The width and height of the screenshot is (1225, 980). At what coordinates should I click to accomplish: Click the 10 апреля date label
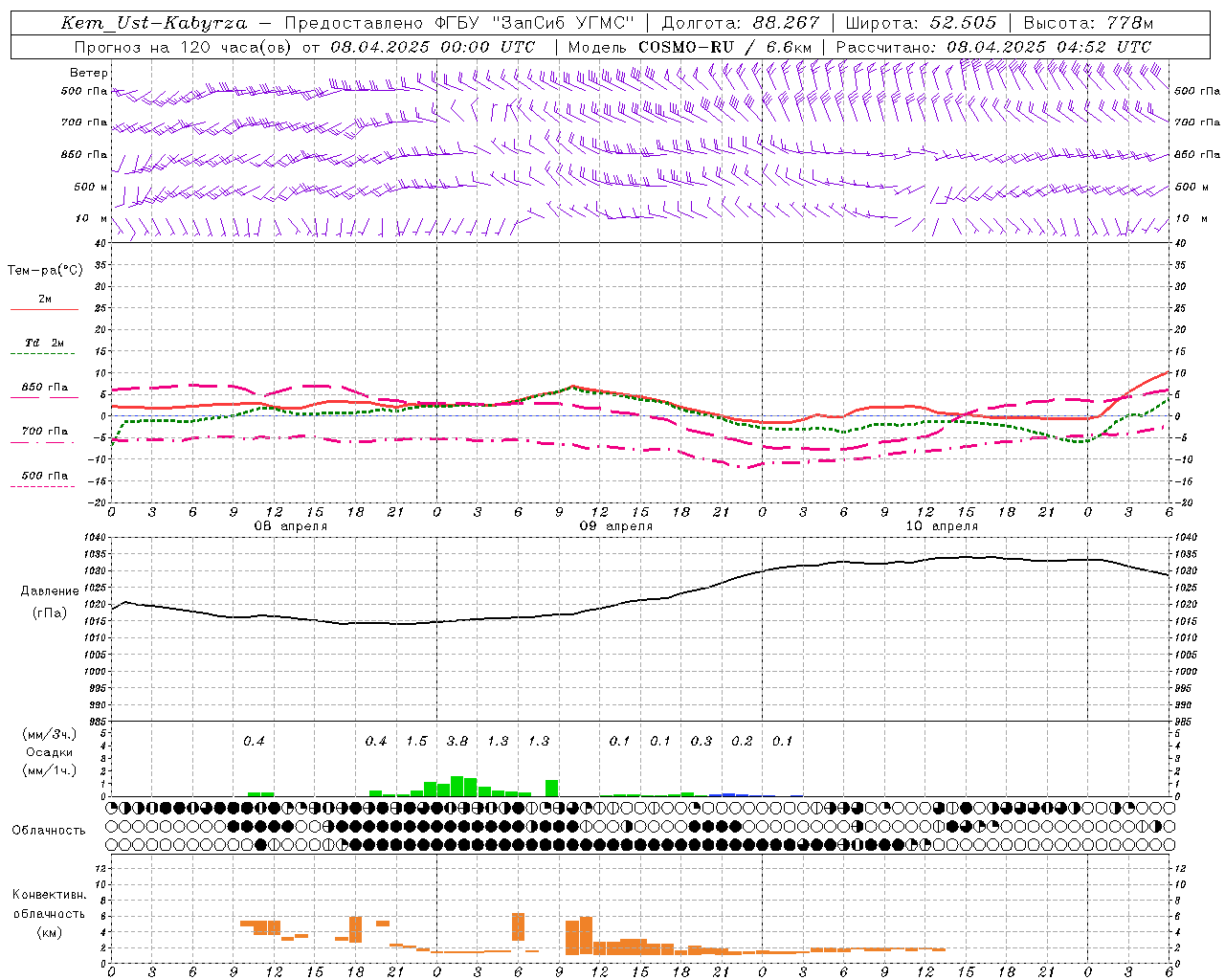[942, 525]
